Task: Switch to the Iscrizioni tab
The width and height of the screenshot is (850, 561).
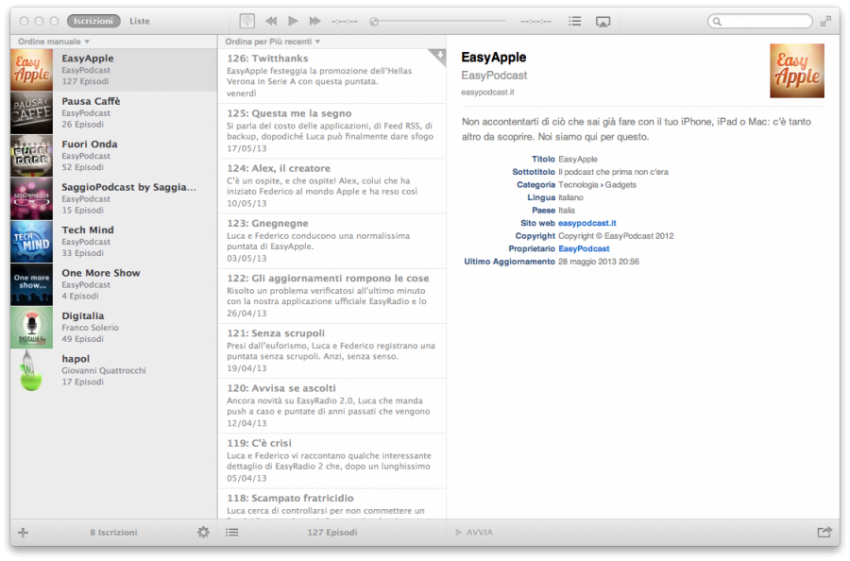Action: click(93, 21)
